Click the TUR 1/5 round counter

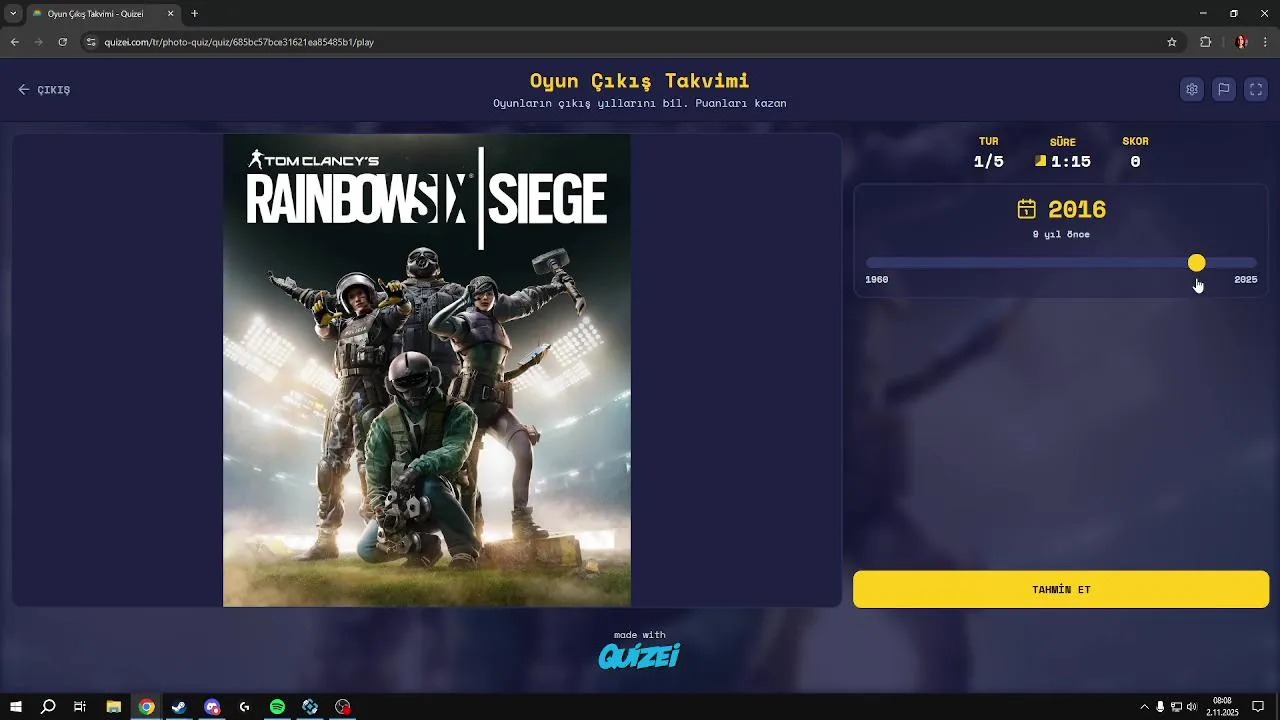click(988, 153)
